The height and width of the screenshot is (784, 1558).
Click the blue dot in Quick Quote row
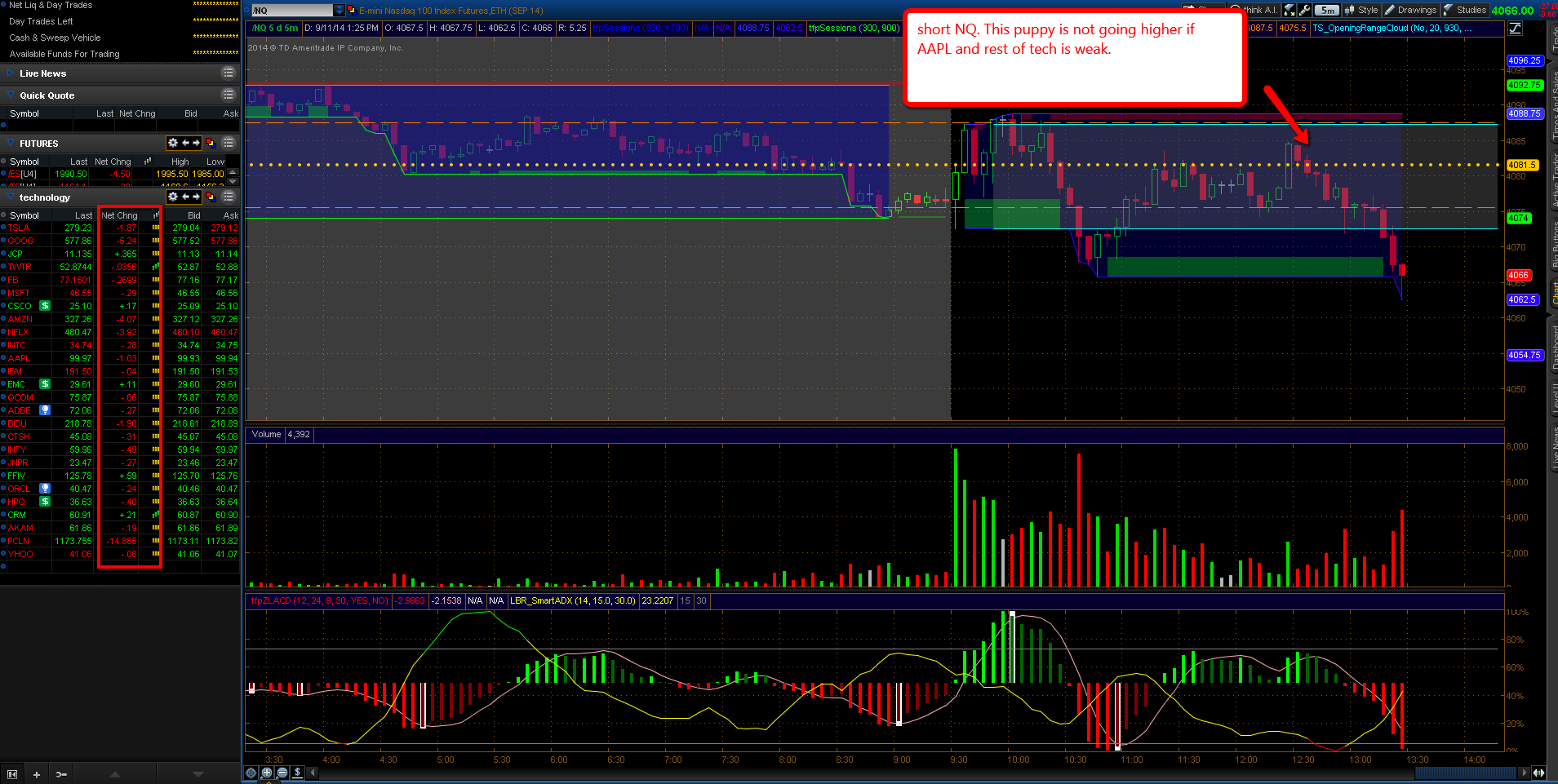[x=3, y=125]
